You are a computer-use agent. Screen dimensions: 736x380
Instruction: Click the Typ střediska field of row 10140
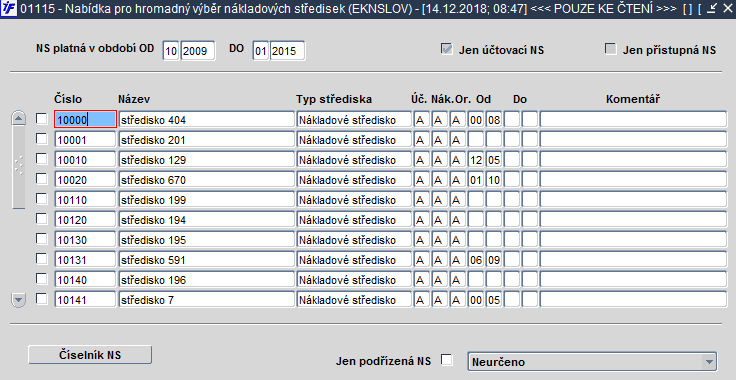(354, 280)
